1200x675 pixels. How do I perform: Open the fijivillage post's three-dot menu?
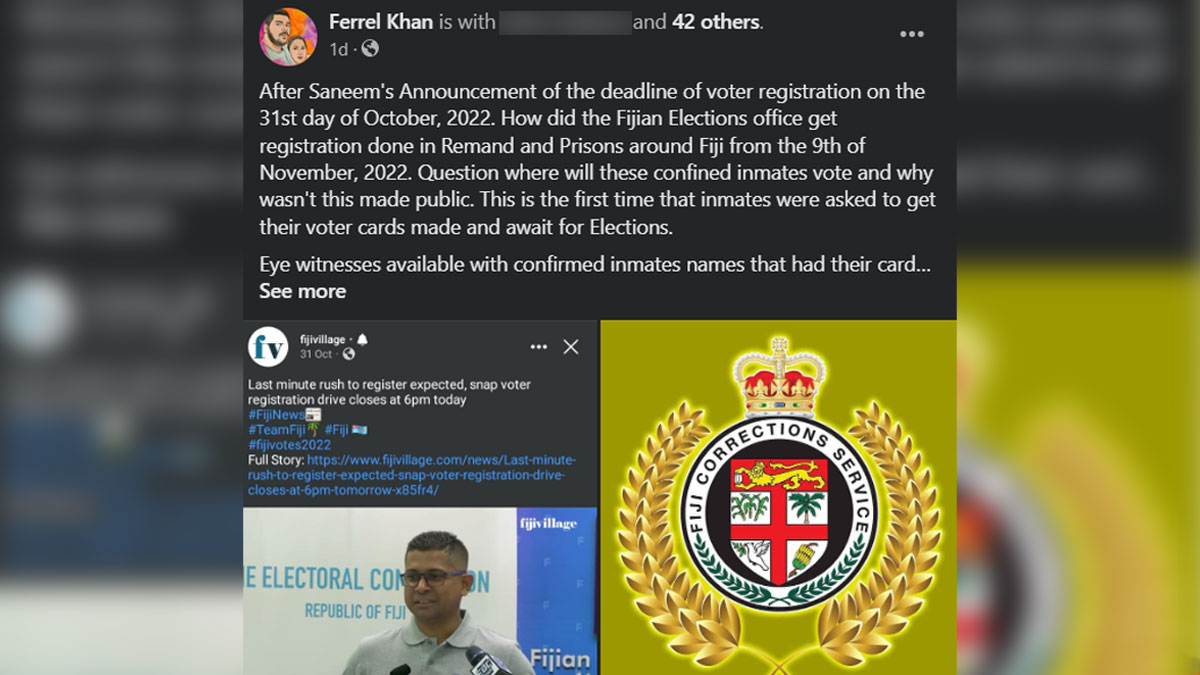539,346
